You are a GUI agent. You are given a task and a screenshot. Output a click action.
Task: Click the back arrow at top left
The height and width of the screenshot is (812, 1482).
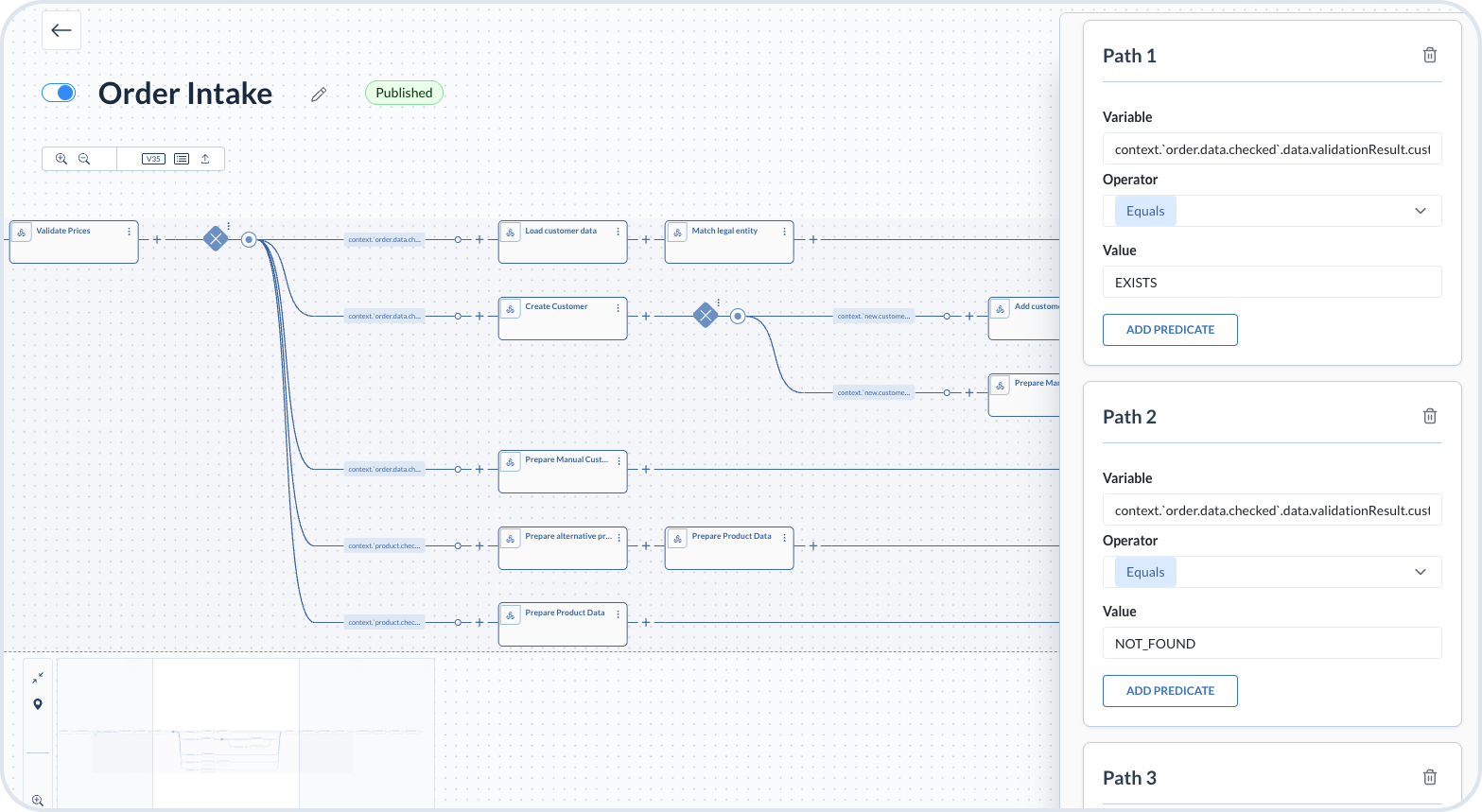click(61, 30)
